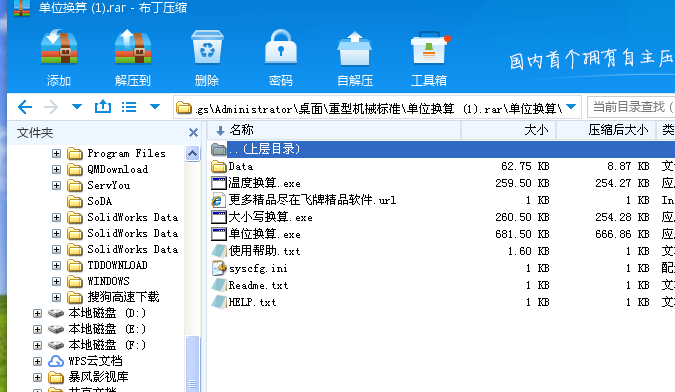This screenshot has height=392, width=675.
Task: Expand the QMDownload tree node
Action: (56, 170)
